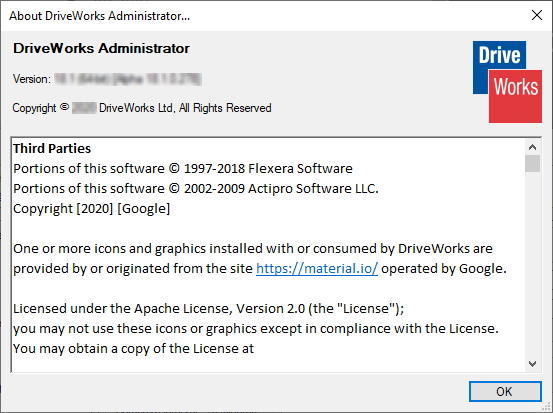Click the scrollbar up arrow in license box

tap(532, 147)
